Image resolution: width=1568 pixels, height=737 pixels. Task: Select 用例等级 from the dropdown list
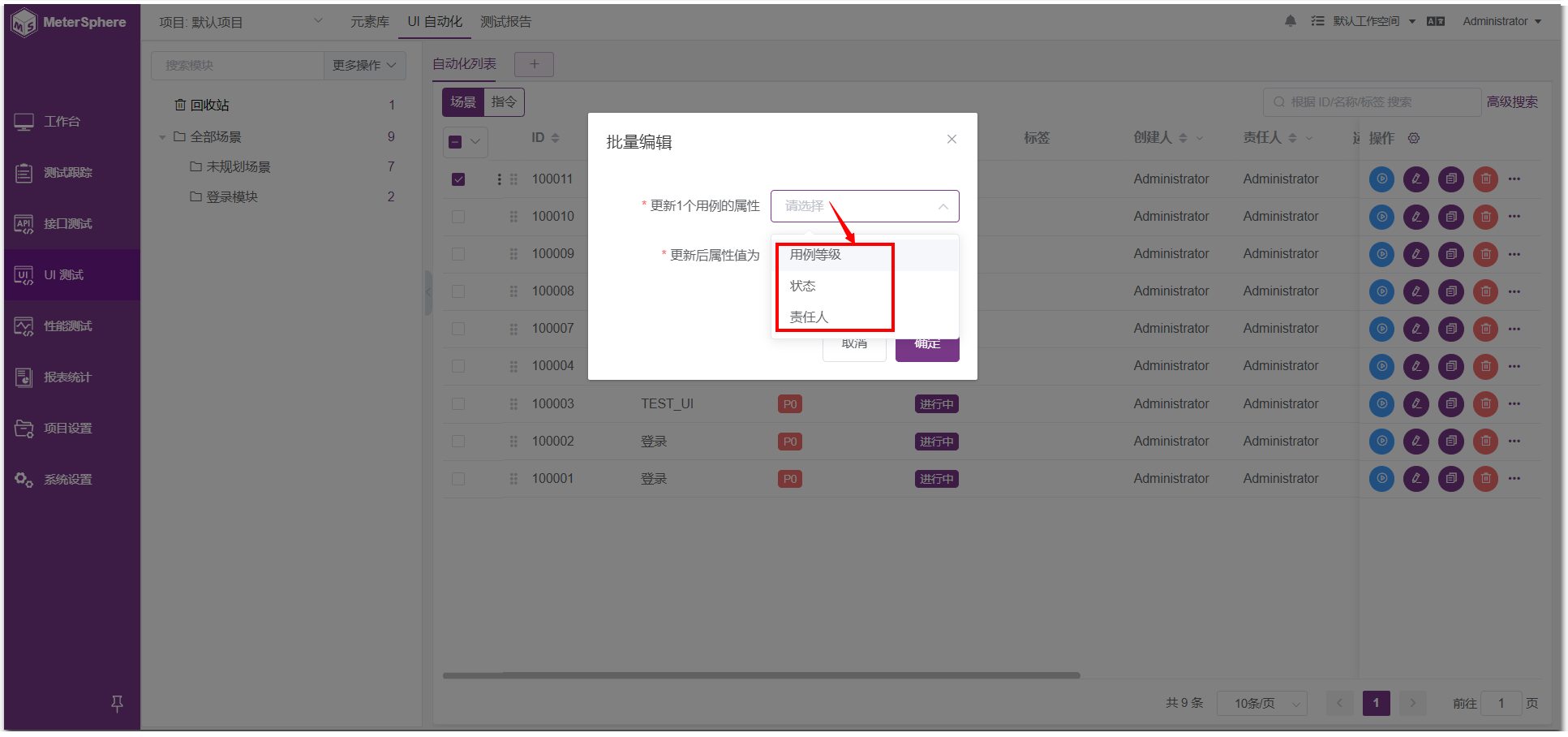pyautogui.click(x=865, y=255)
